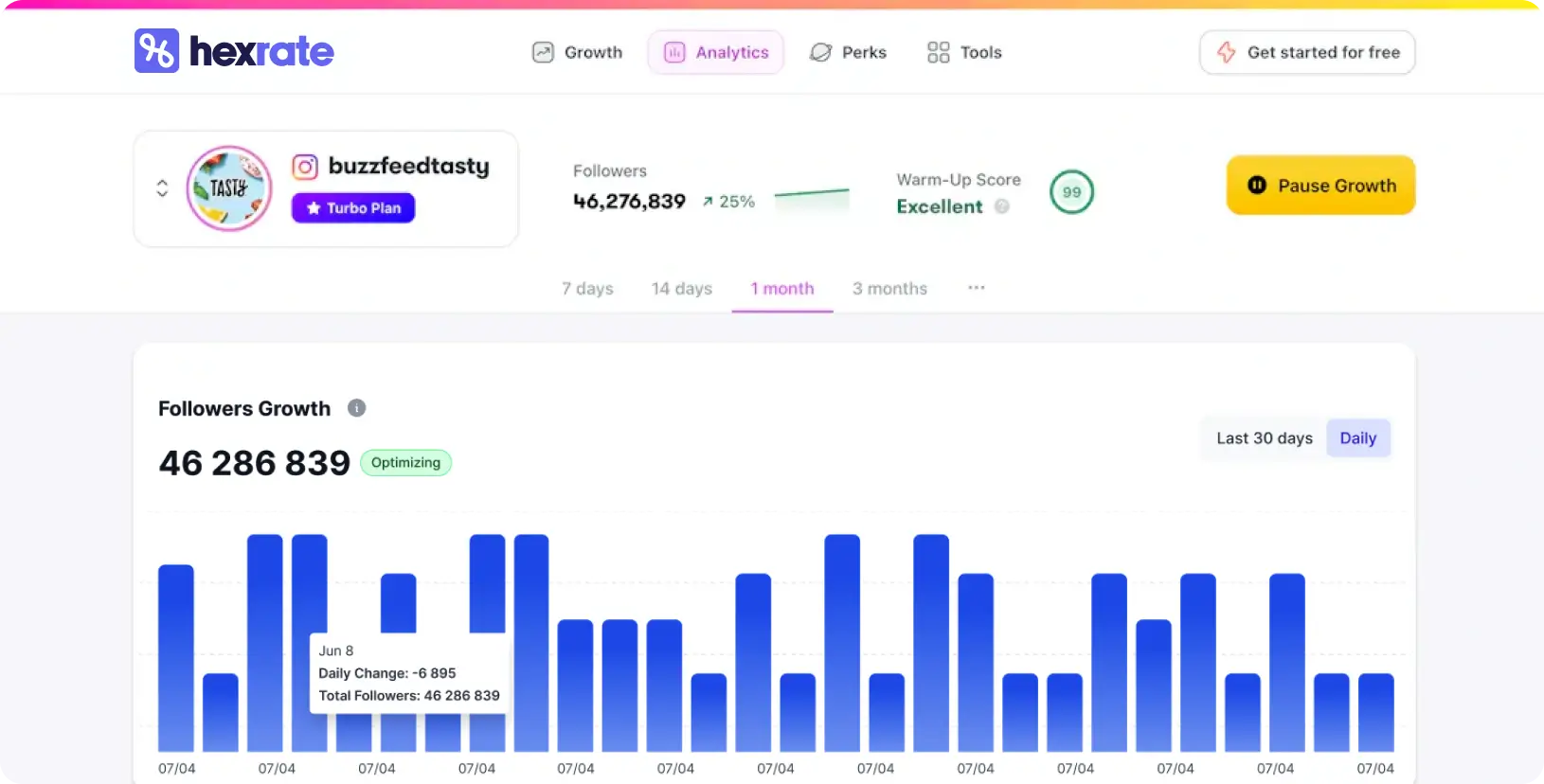Screen dimensions: 1544x784
Task: Click the lightning bolt icon in Get started
Action: [1226, 52]
